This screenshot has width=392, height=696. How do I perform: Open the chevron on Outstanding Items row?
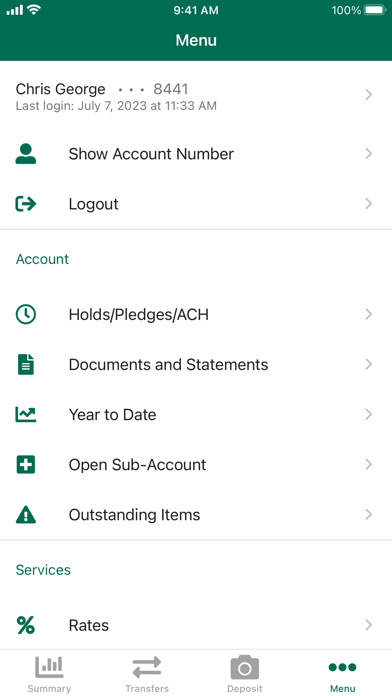coord(368,514)
